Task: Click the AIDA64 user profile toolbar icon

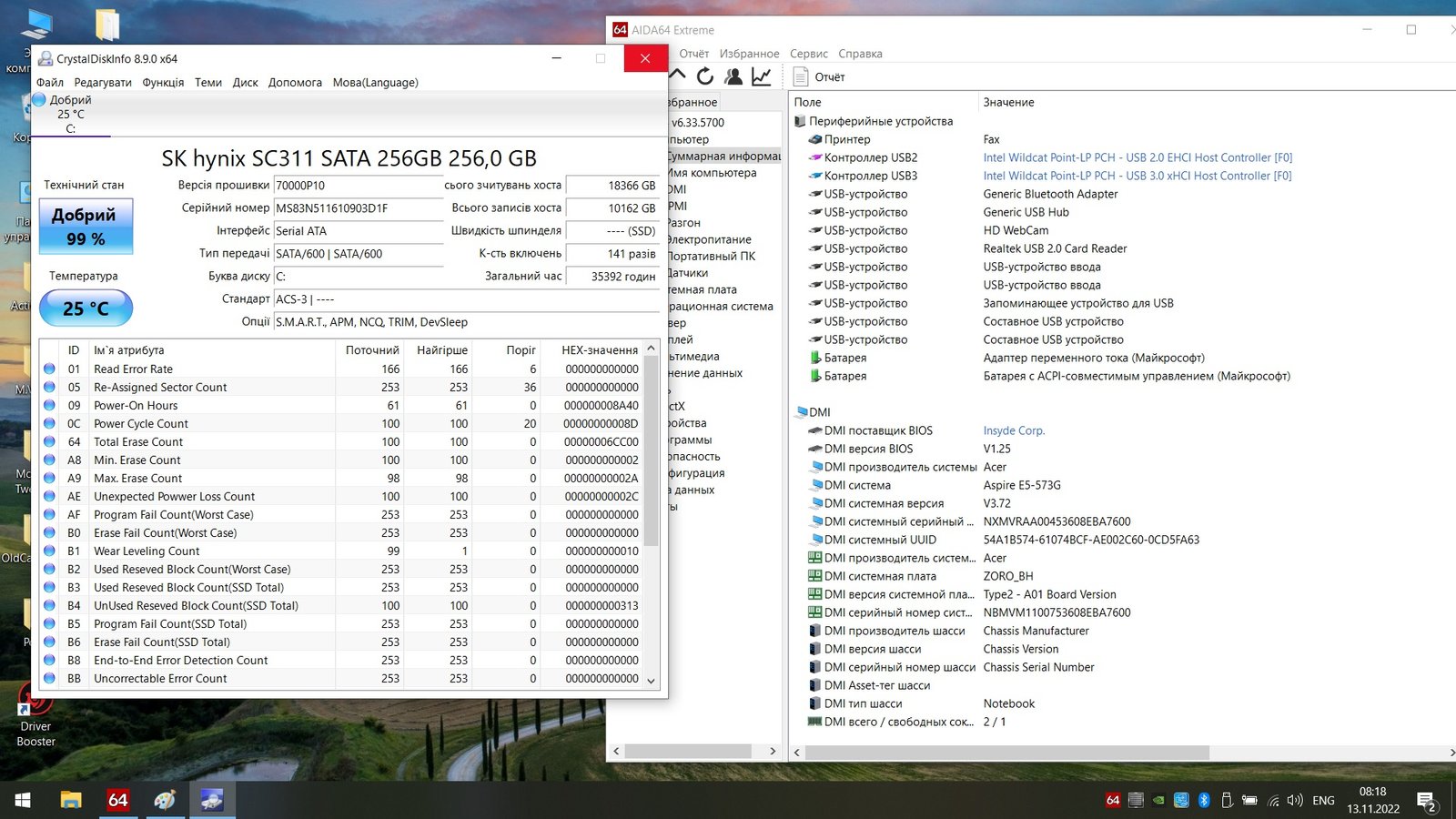Action: [733, 76]
